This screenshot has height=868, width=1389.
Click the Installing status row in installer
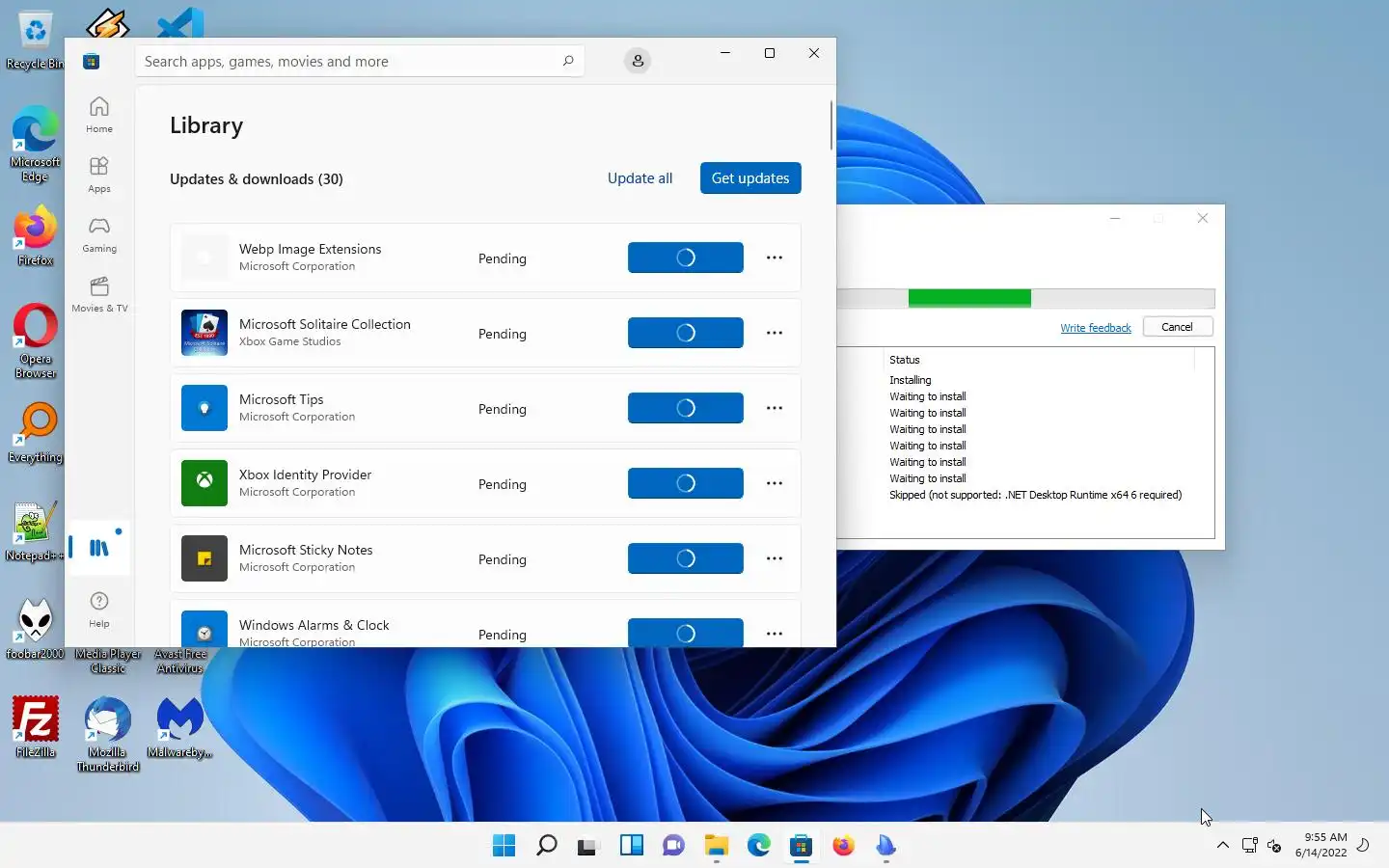pyautogui.click(x=911, y=380)
